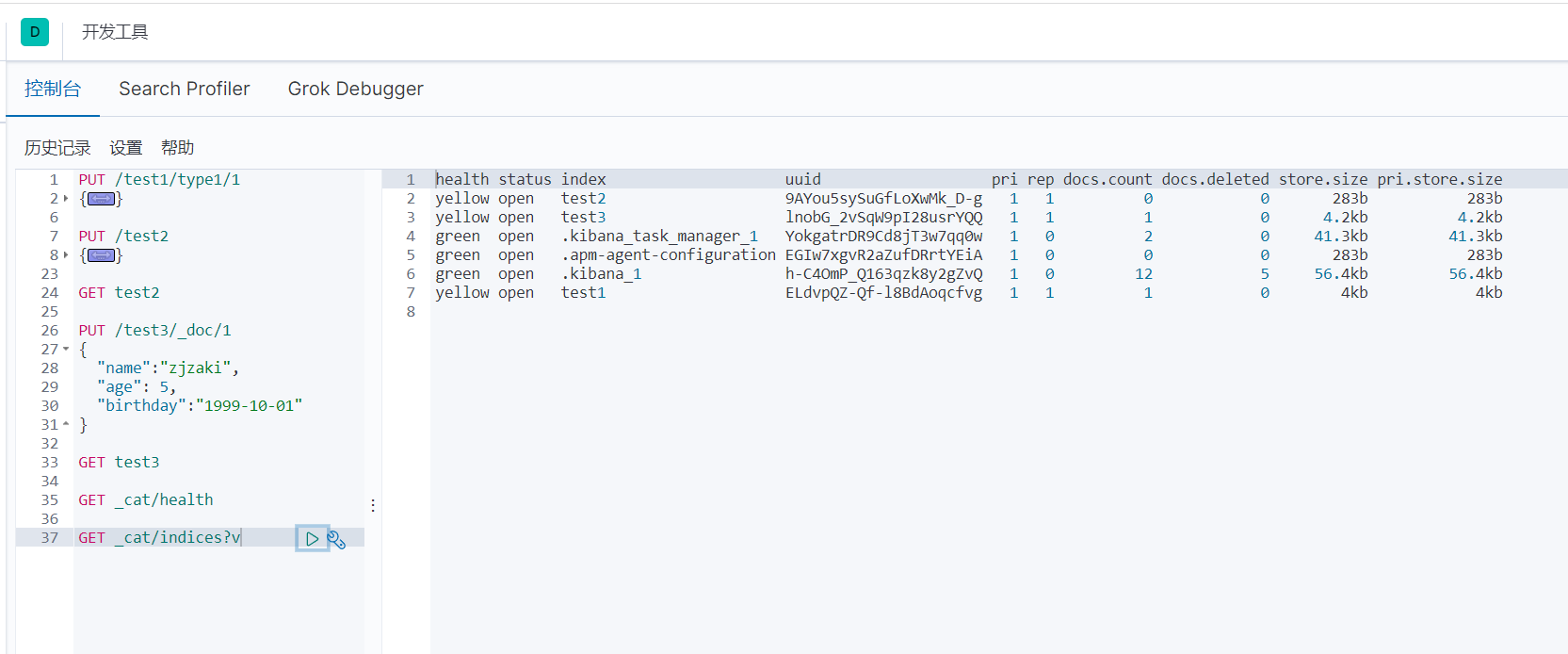The height and width of the screenshot is (654, 1568).
Task: Open the wrench request options menu
Action: coord(336,539)
